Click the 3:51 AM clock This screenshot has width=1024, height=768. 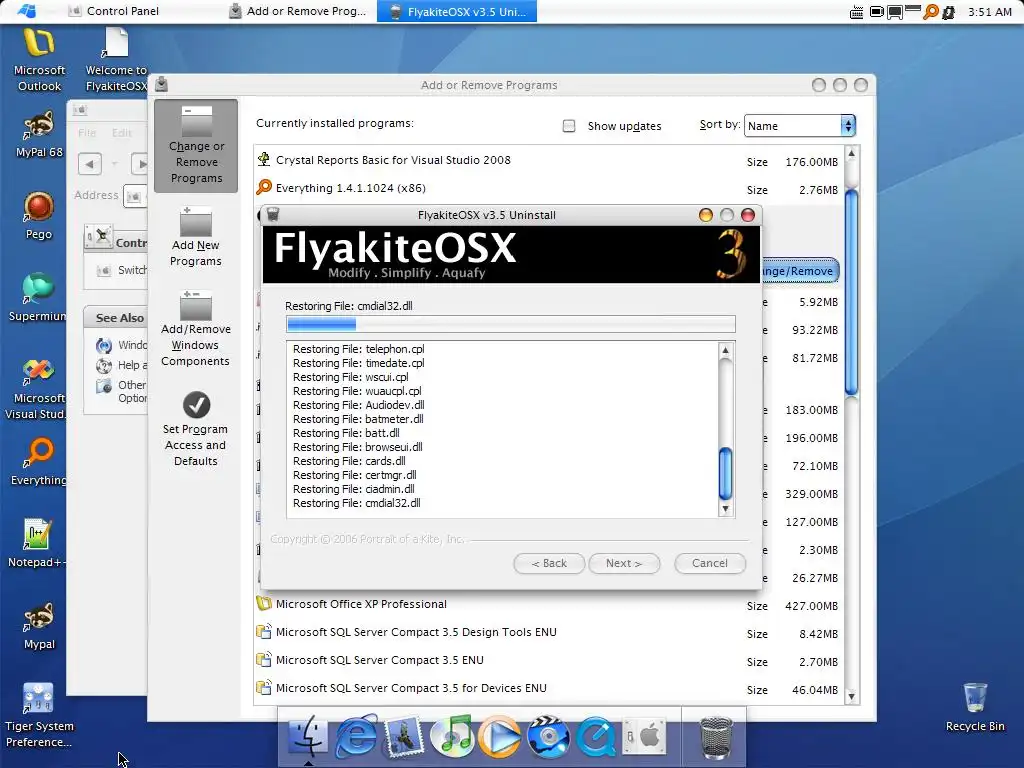pos(989,12)
